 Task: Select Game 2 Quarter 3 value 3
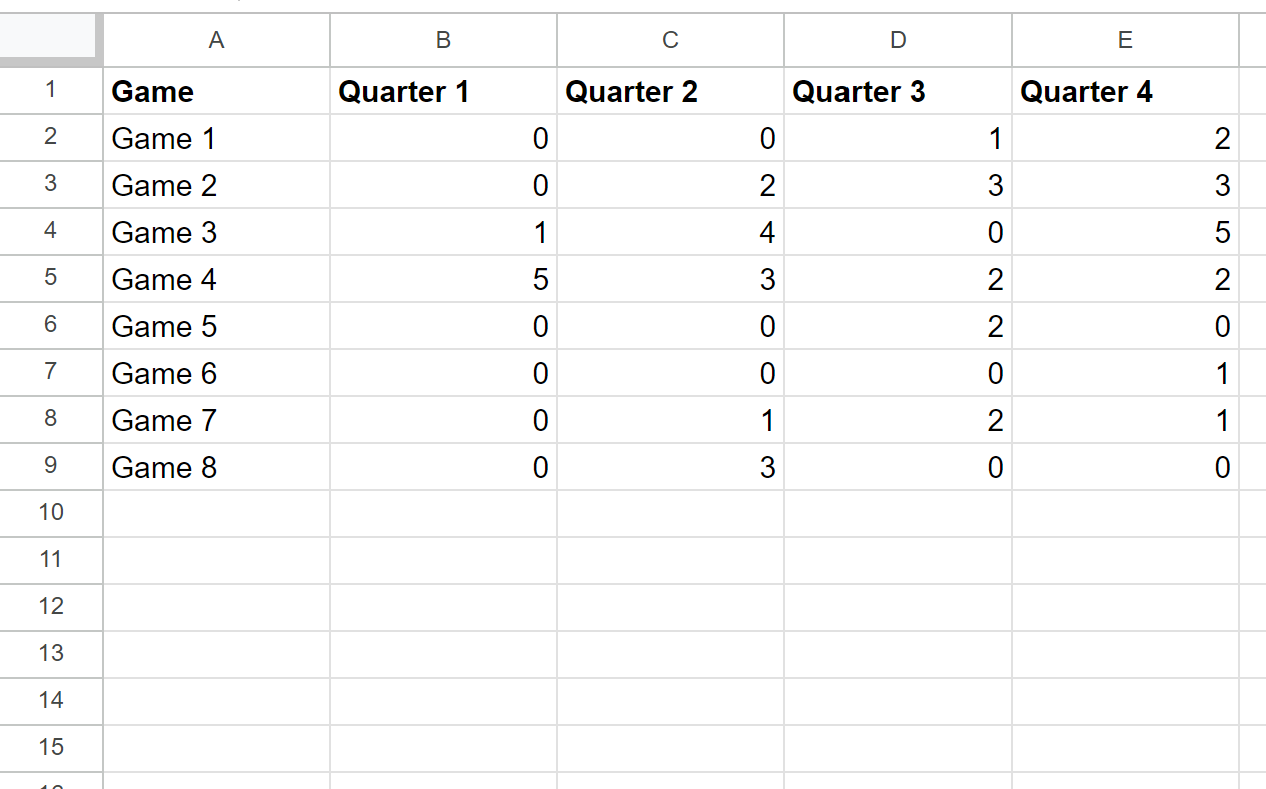[898, 185]
